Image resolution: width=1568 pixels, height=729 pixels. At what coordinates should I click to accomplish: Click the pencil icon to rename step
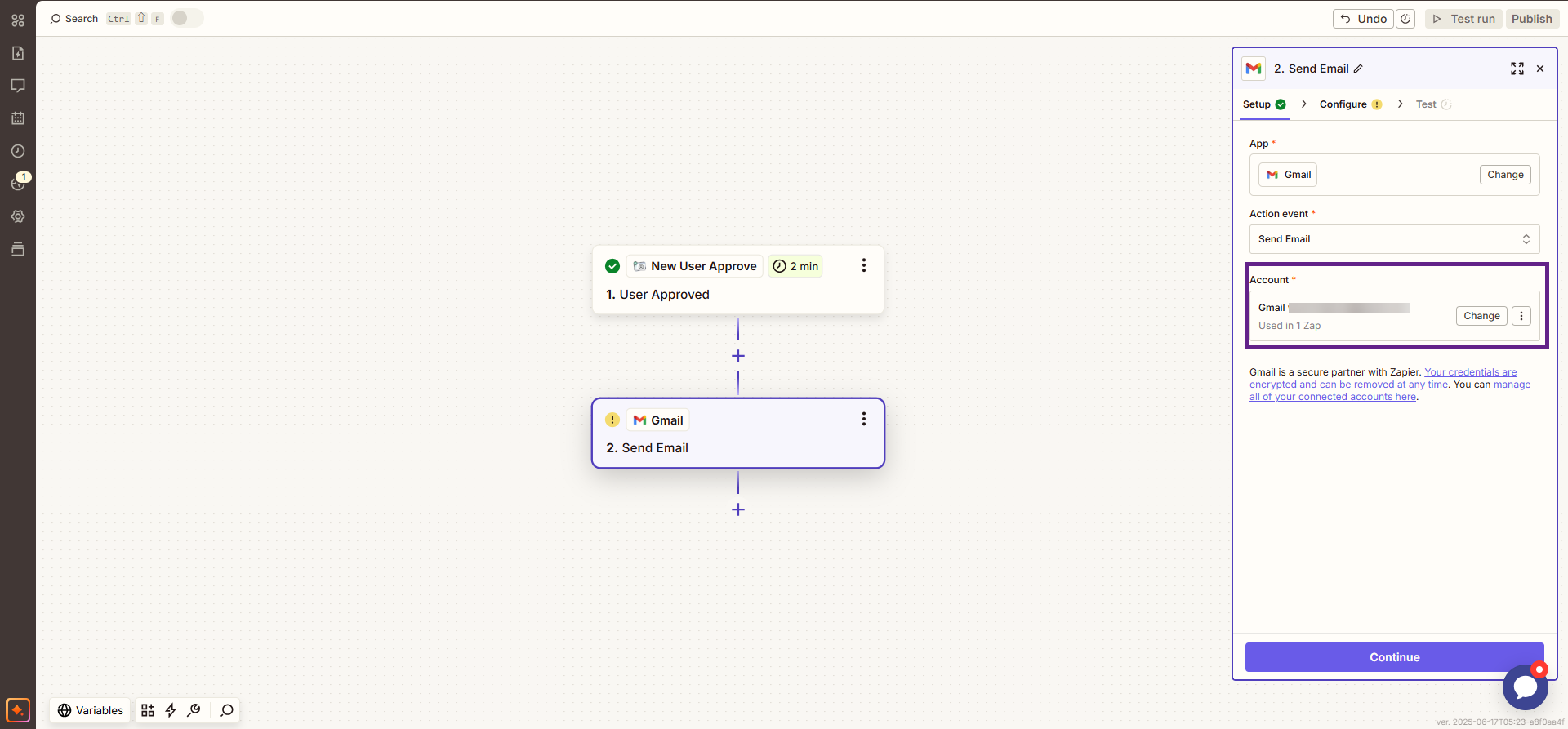pos(1358,69)
